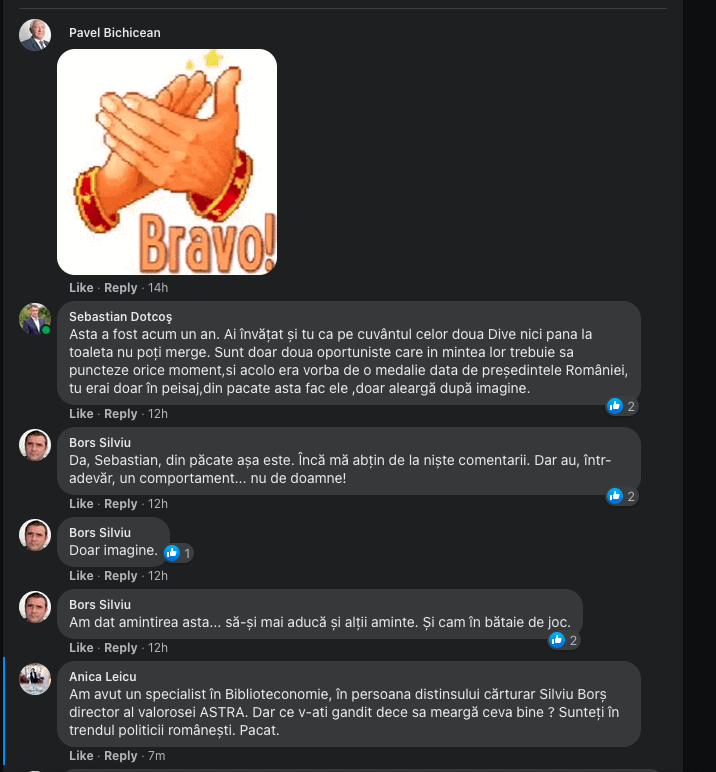The height and width of the screenshot is (772, 716).
Task: Open the 14h timestamp under Bravo GIF
Action: coord(158,288)
